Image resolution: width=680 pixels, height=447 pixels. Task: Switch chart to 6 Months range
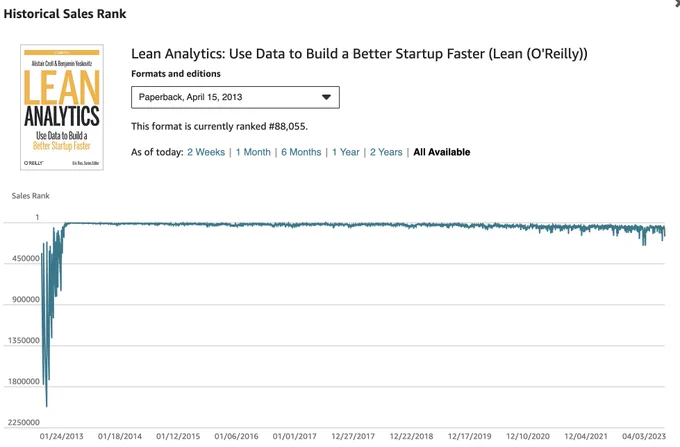[301, 152]
